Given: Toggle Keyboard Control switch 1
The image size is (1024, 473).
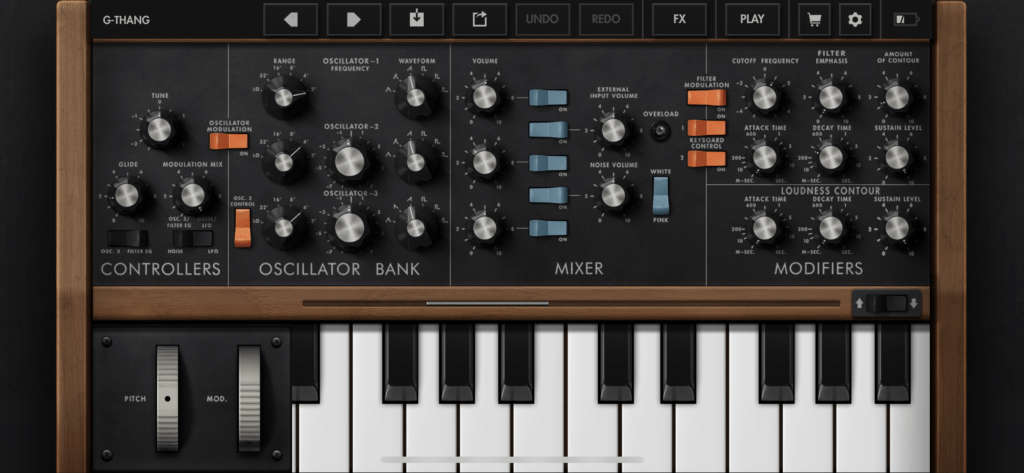Looking at the screenshot, I should point(706,127).
